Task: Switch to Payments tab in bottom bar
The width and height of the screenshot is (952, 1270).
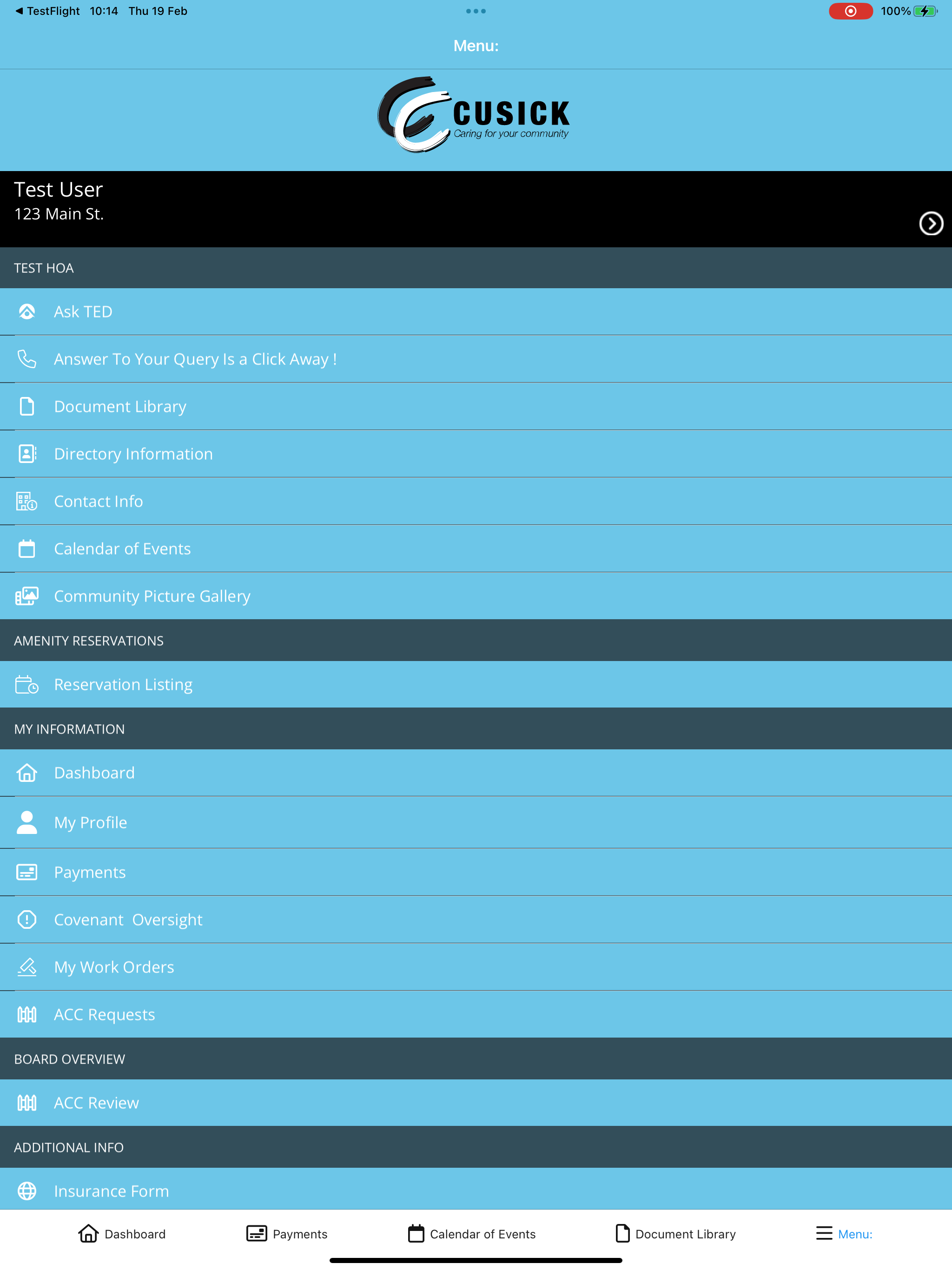Action: click(x=286, y=1234)
